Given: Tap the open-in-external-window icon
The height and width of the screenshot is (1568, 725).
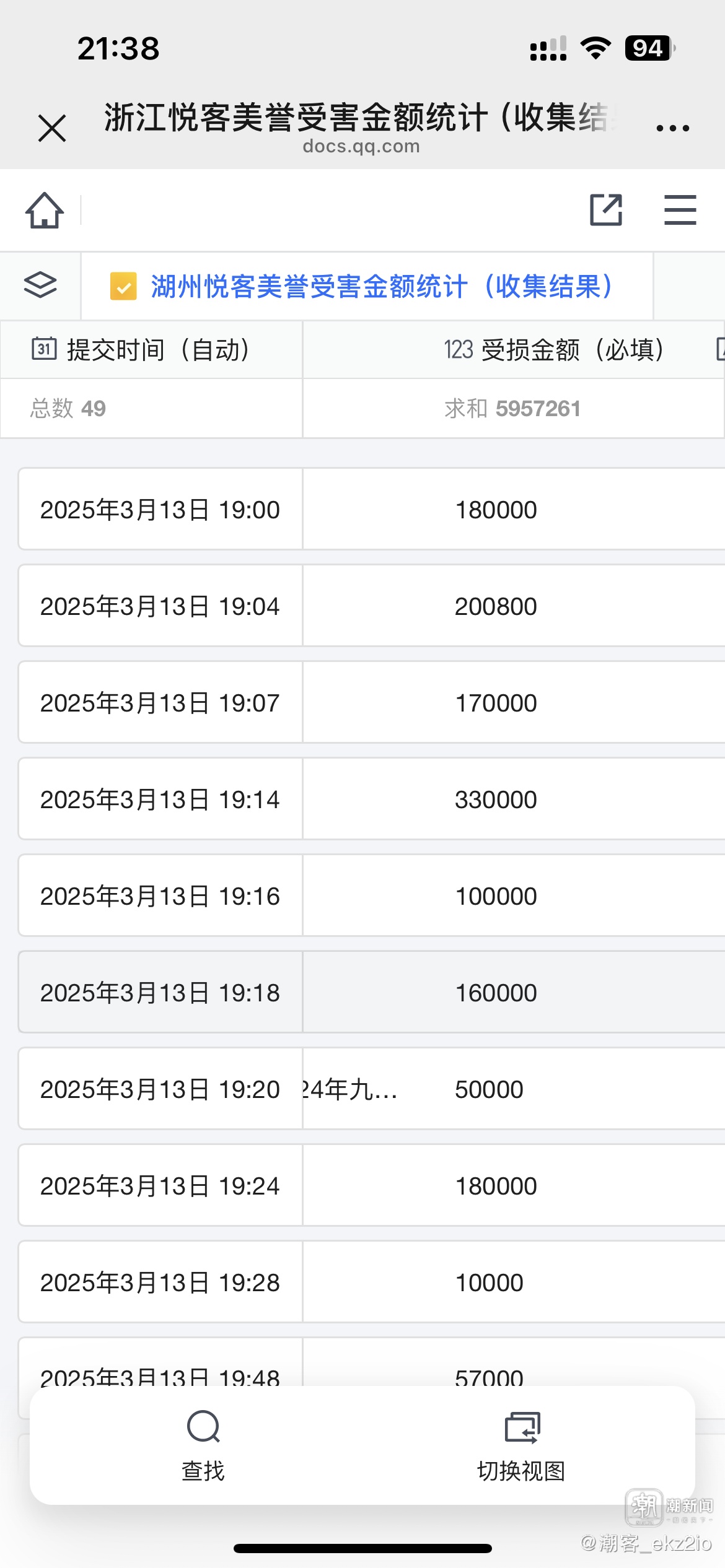Looking at the screenshot, I should coord(605,211).
